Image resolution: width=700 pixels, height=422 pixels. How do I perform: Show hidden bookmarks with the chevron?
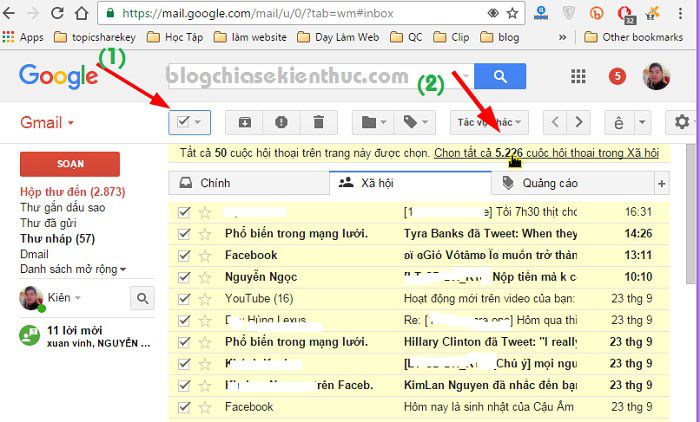pos(562,37)
